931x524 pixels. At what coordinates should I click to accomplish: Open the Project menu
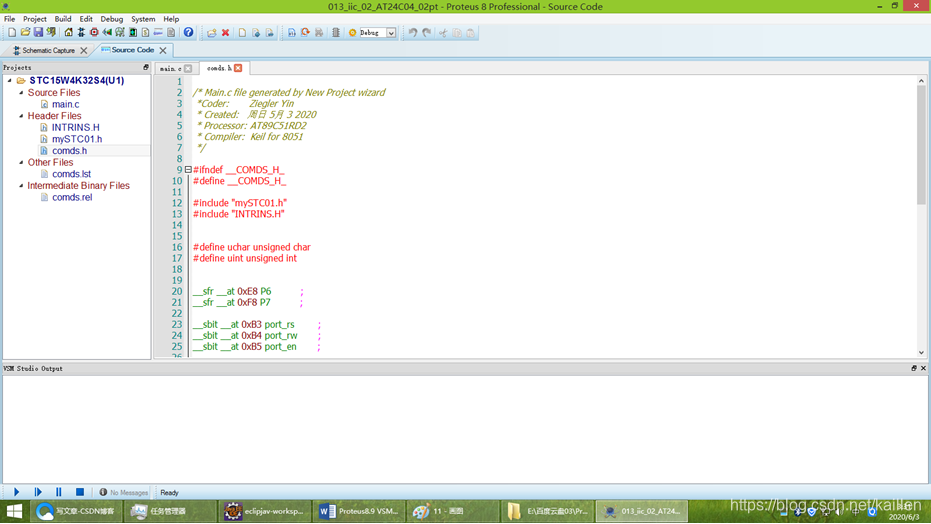click(34, 19)
